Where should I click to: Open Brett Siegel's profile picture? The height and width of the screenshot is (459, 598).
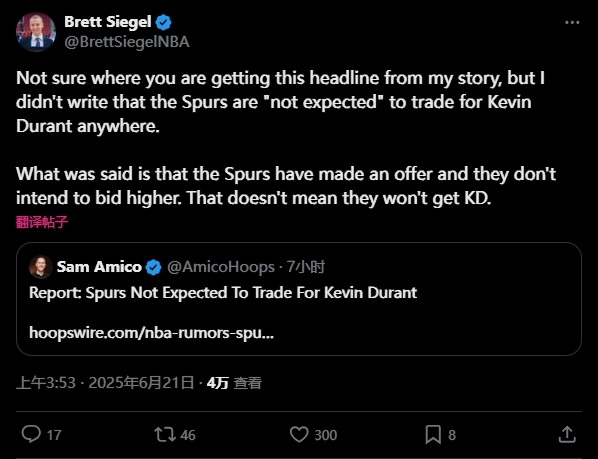(36, 32)
